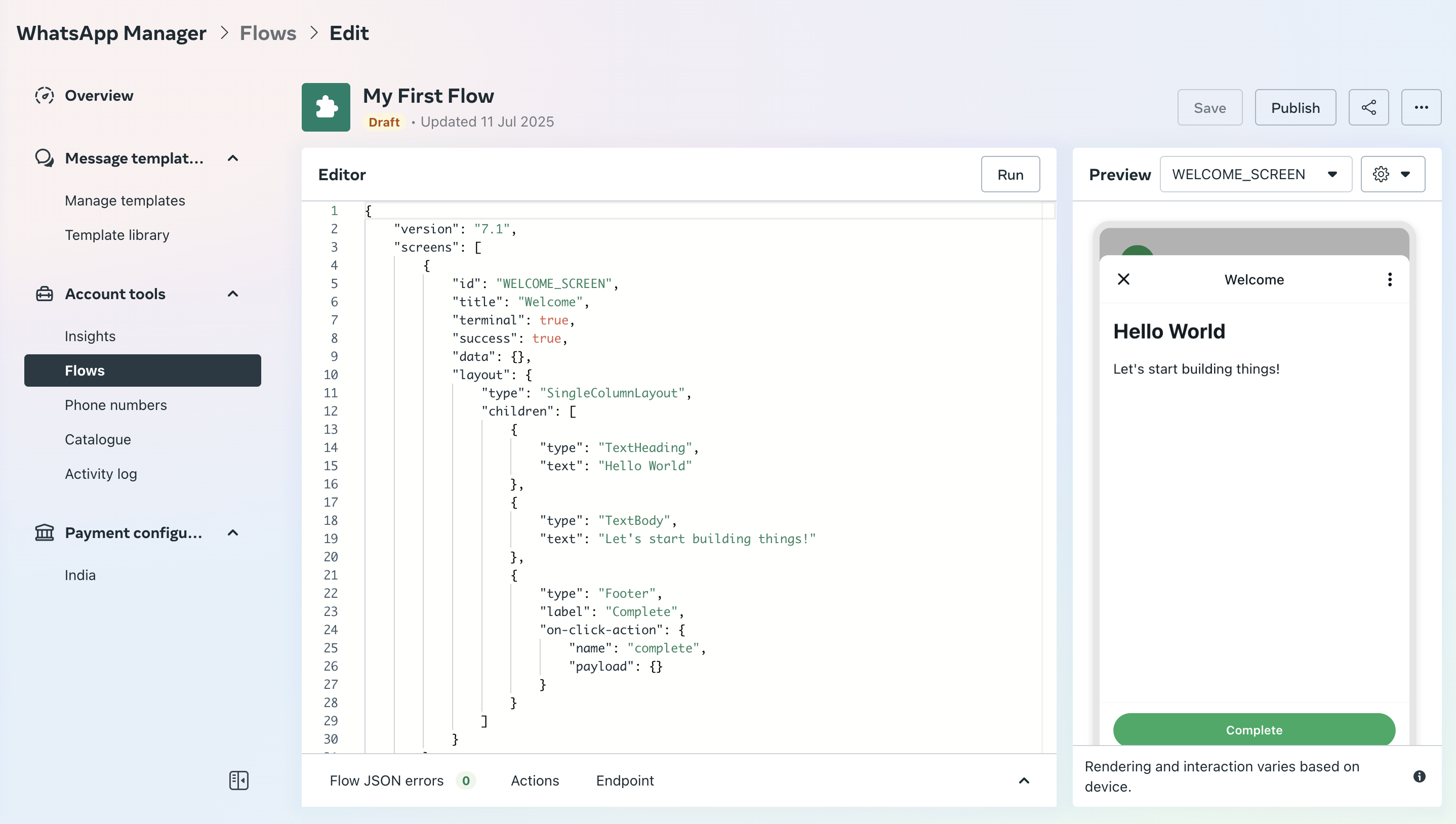Click the Edit breadcrumb
The width and height of the screenshot is (1456, 824).
coord(349,33)
